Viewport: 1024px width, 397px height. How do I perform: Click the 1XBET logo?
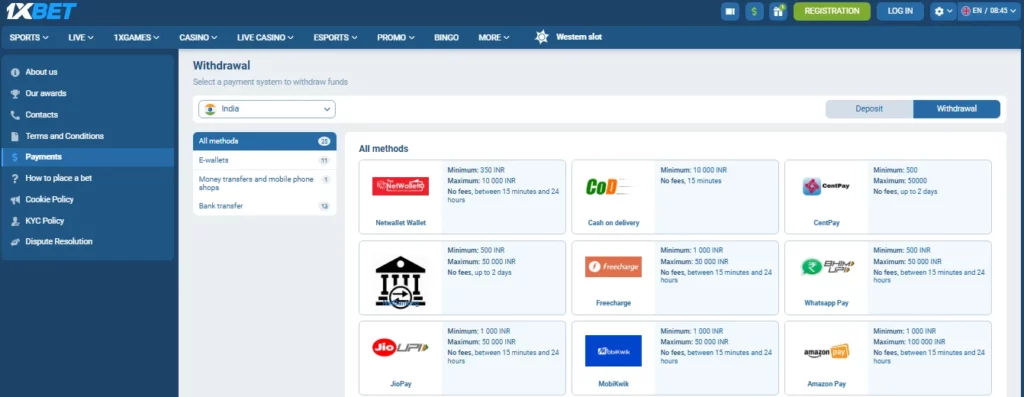point(42,10)
